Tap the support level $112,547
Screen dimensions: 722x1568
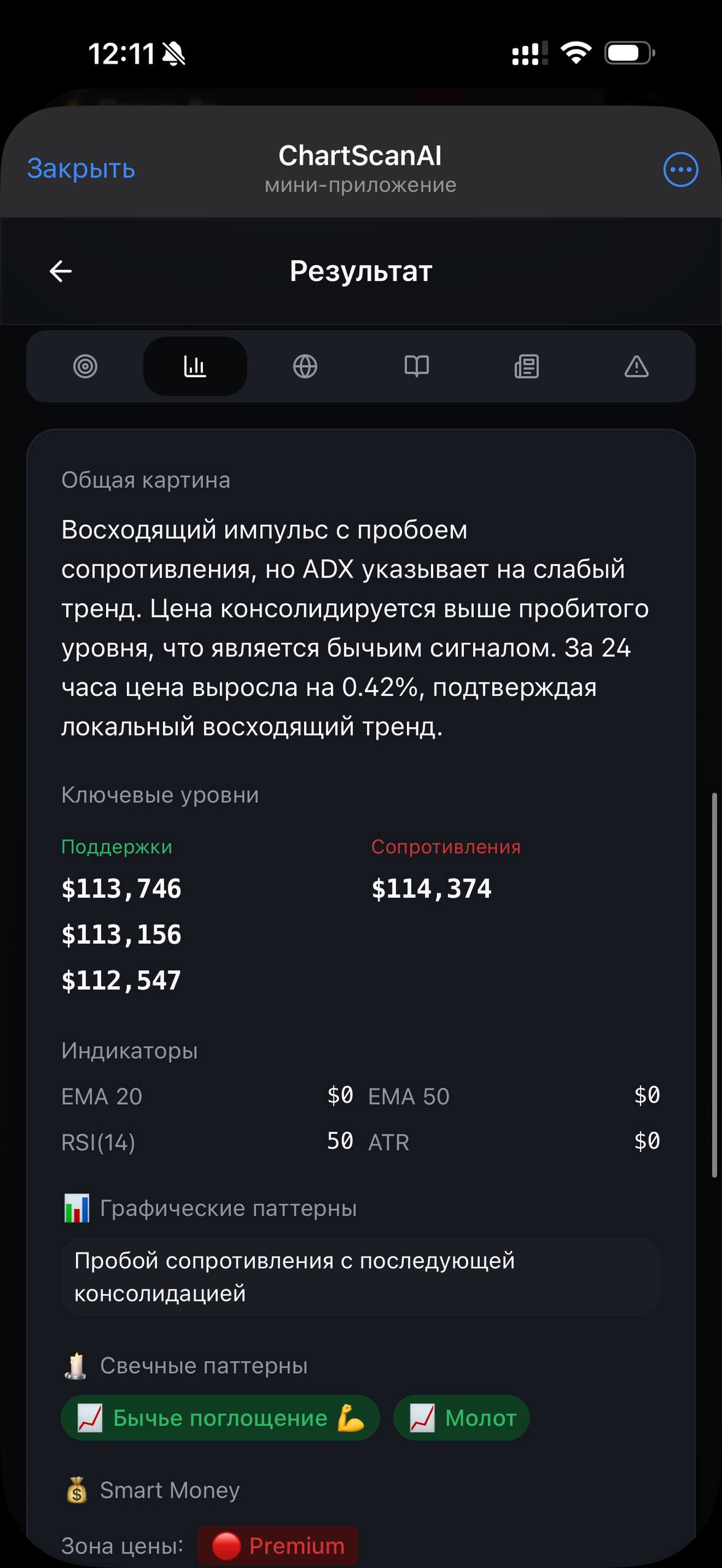[121, 981]
